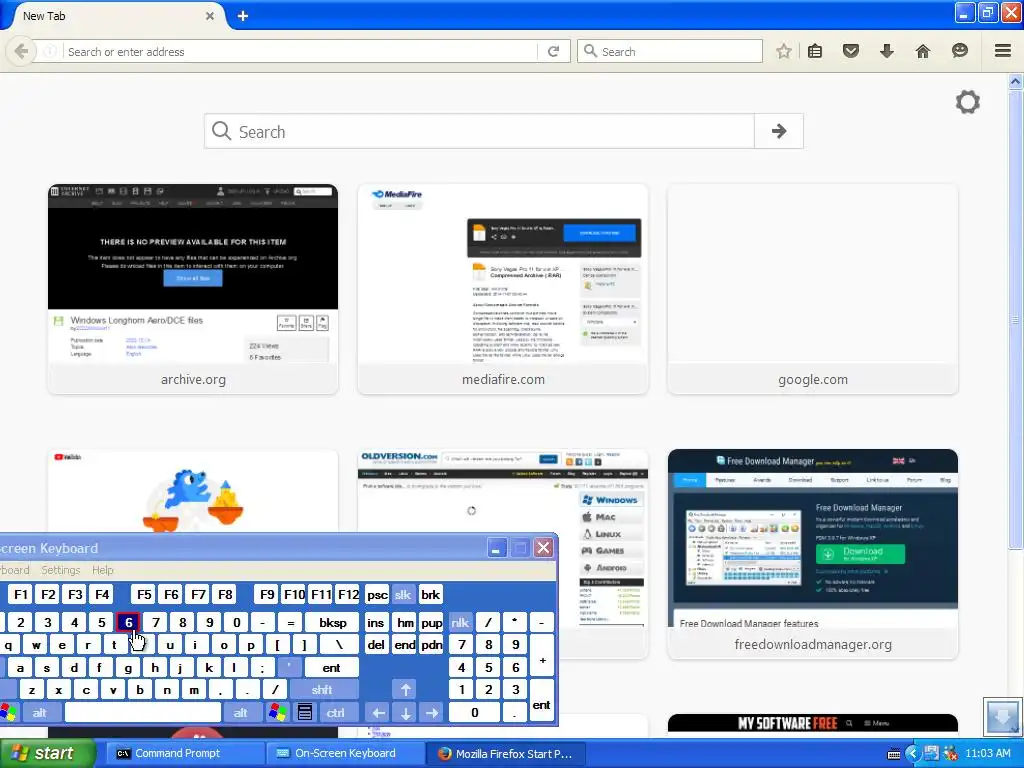The width and height of the screenshot is (1024, 768).
Task: Toggle the slk scroll lock key
Action: pos(403,594)
